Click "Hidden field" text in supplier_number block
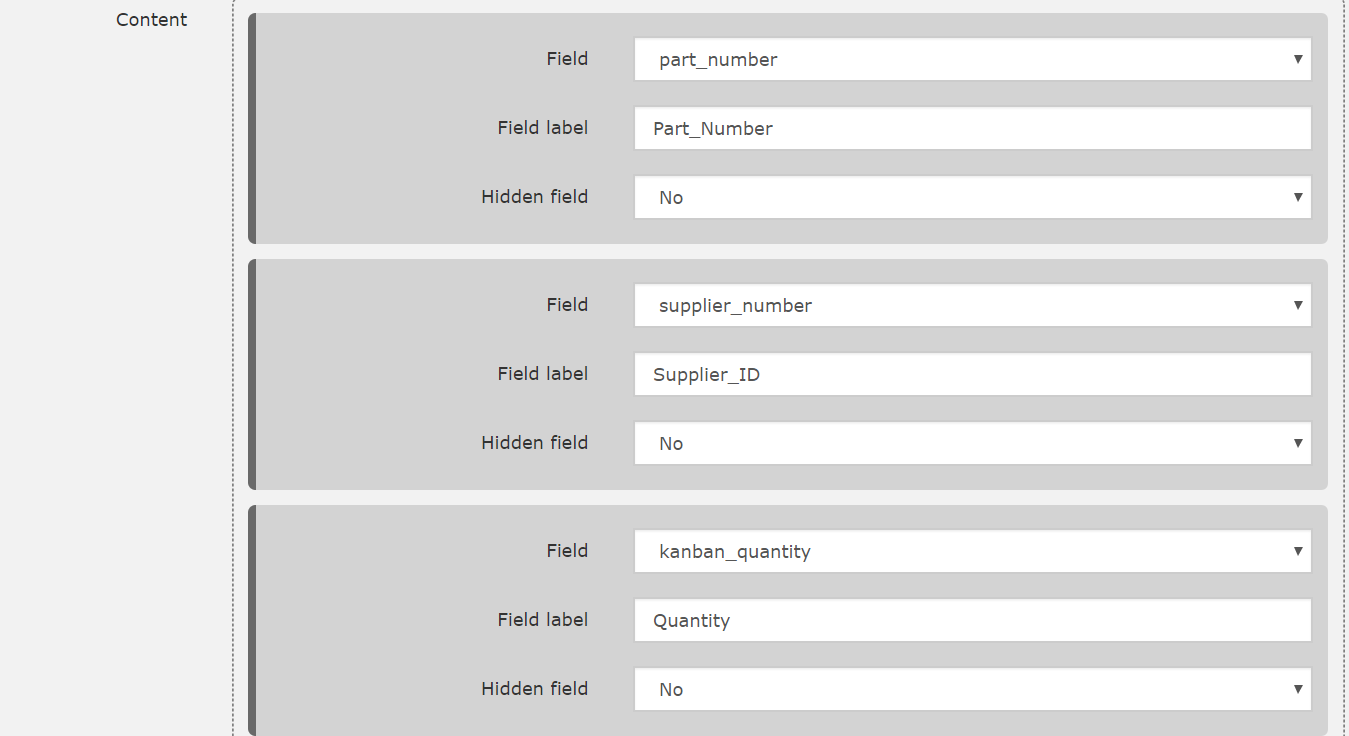Screen dimensions: 1349x736 coord(534,443)
